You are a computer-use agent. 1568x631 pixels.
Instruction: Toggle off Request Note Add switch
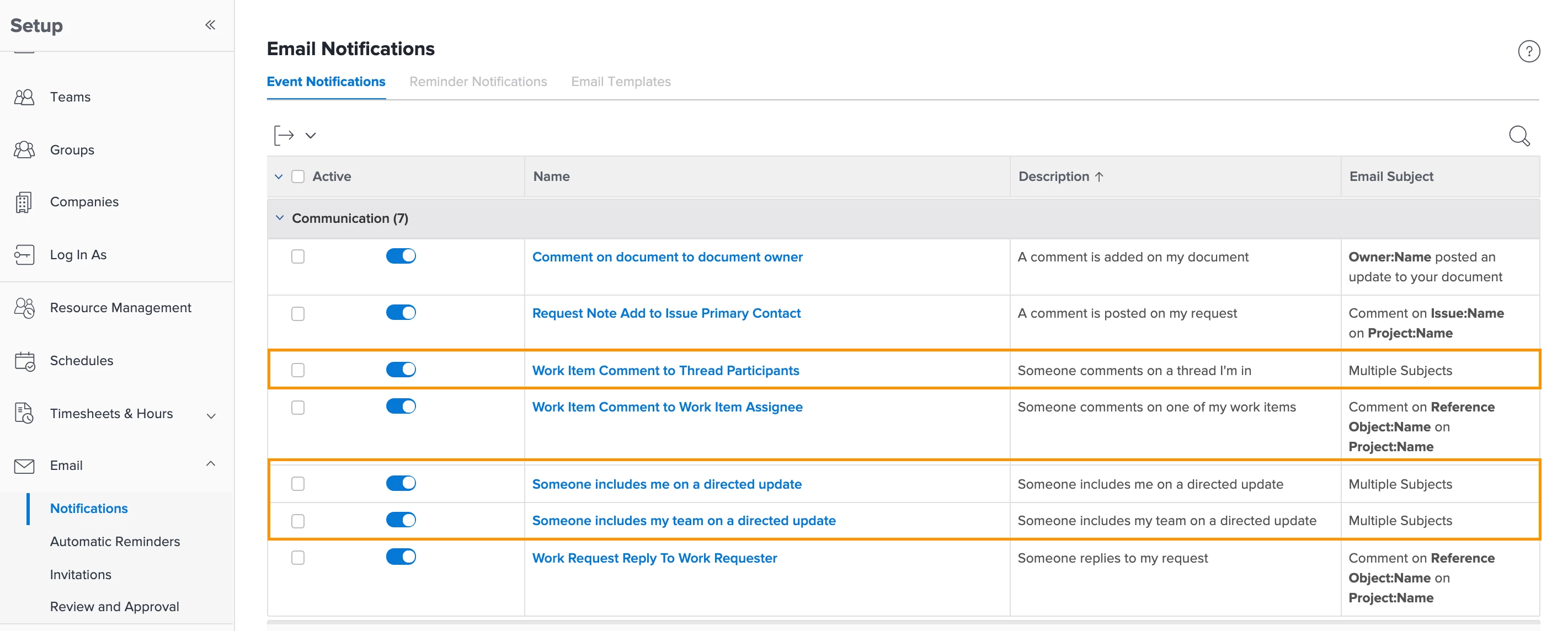coord(401,313)
